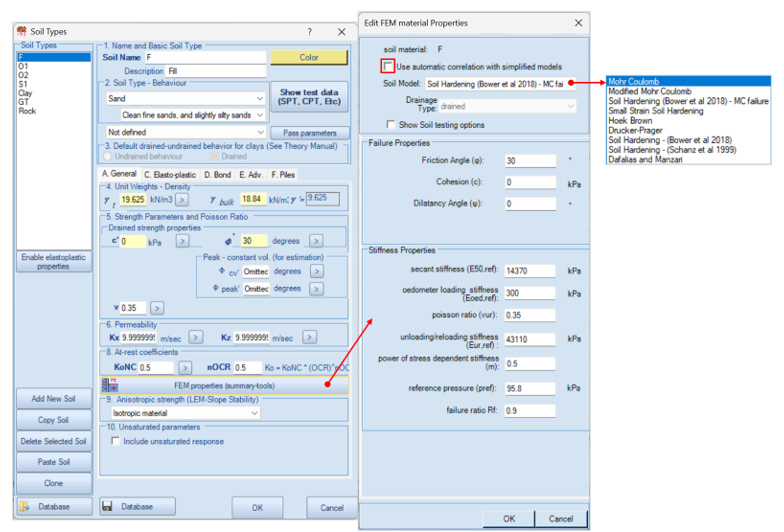This screenshot has width=784, height=532.
Task: Open Isotropic material dropdown
Action: click(x=186, y=413)
